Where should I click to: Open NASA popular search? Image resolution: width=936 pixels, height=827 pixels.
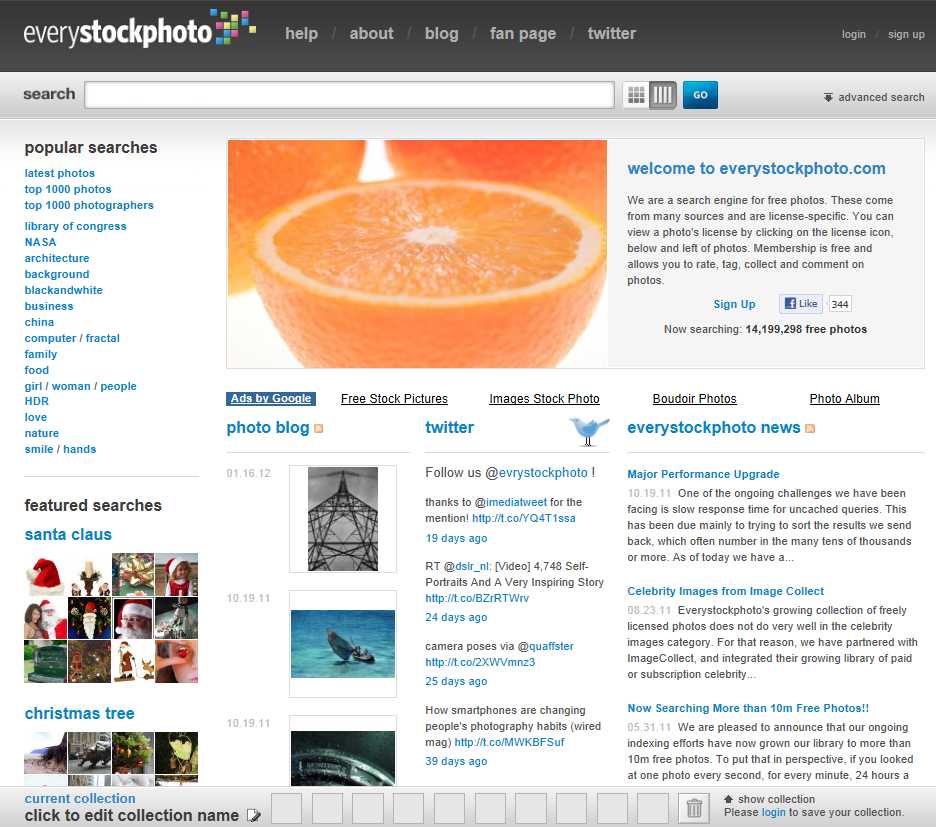[x=41, y=242]
